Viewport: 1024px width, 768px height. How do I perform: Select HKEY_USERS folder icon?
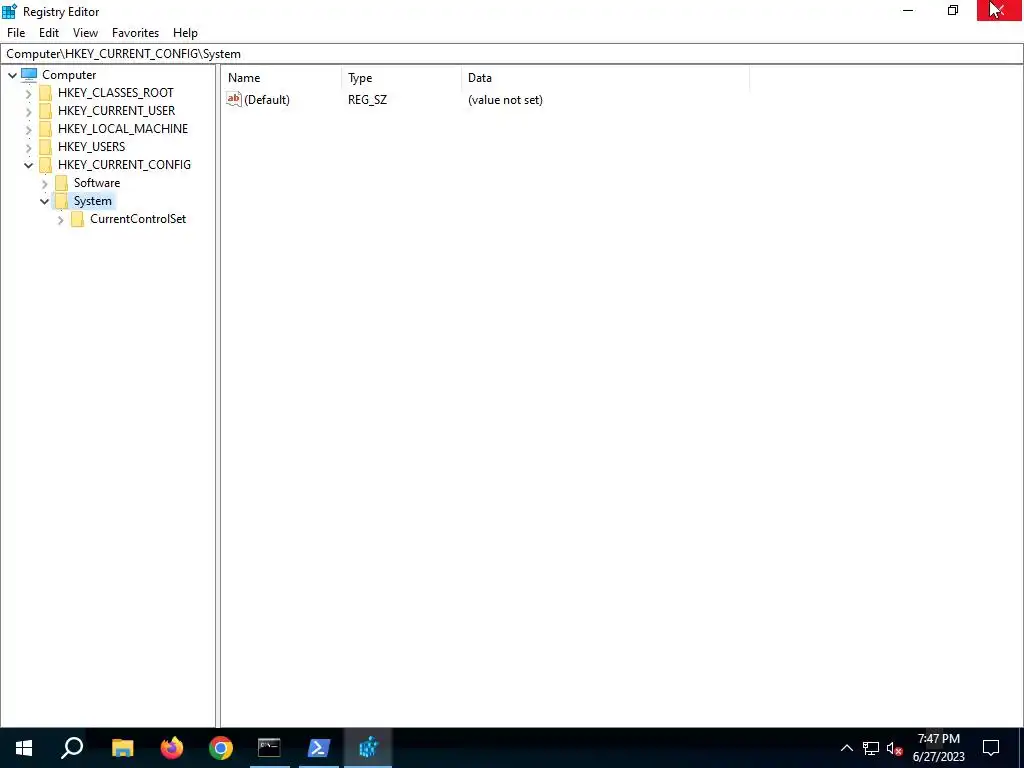pos(46,147)
